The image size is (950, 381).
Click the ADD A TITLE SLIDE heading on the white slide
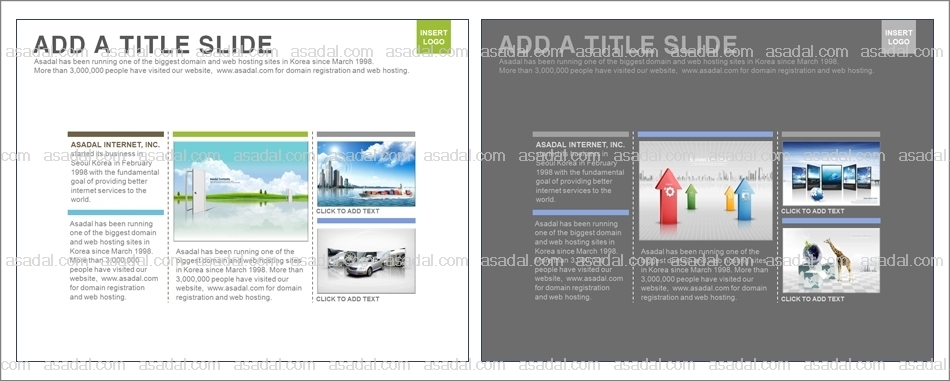153,44
